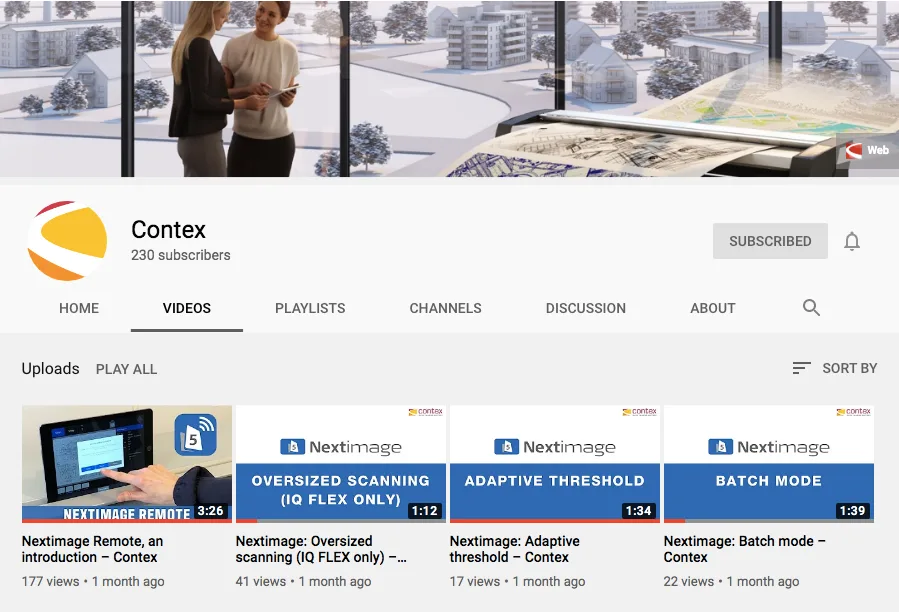Viewport: 899px width, 612px height.
Task: Open the SORT BY dropdown
Action: point(835,368)
